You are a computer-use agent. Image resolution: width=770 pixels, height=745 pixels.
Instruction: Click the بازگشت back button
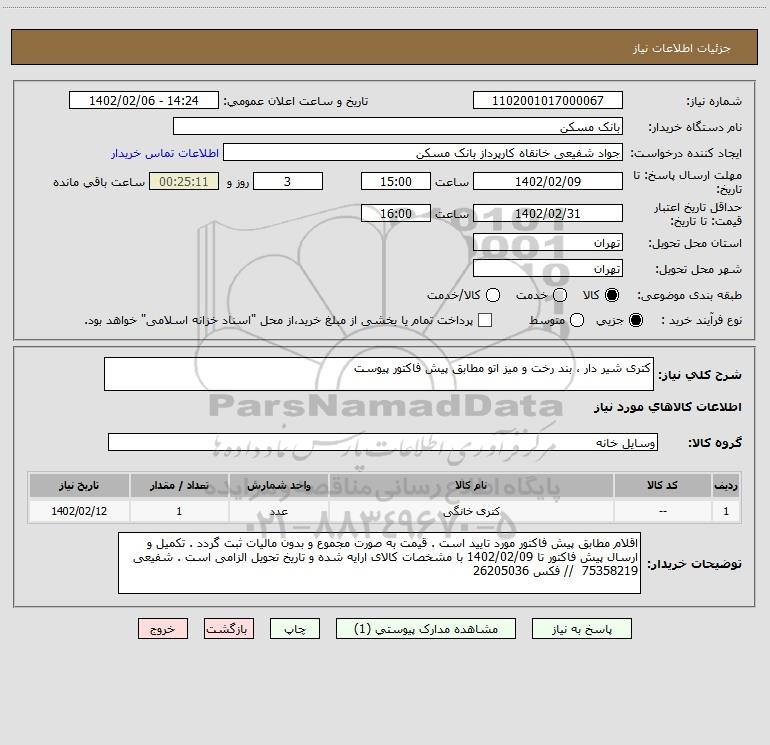click(x=229, y=629)
